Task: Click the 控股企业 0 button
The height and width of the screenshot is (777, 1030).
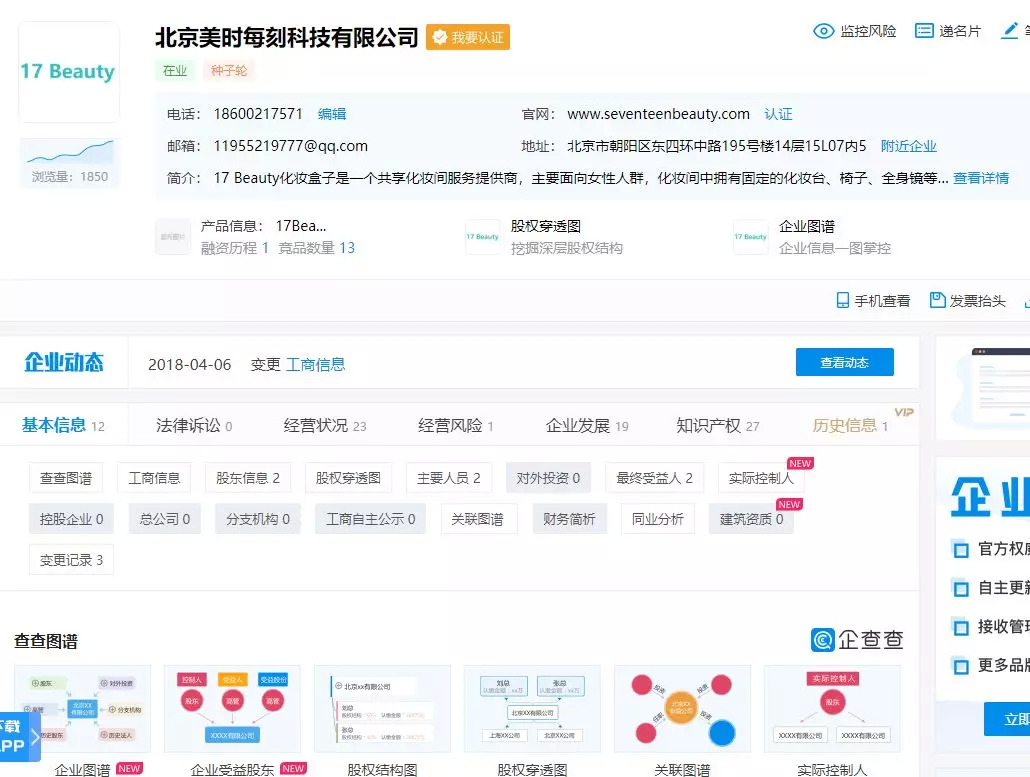Action: [72, 519]
